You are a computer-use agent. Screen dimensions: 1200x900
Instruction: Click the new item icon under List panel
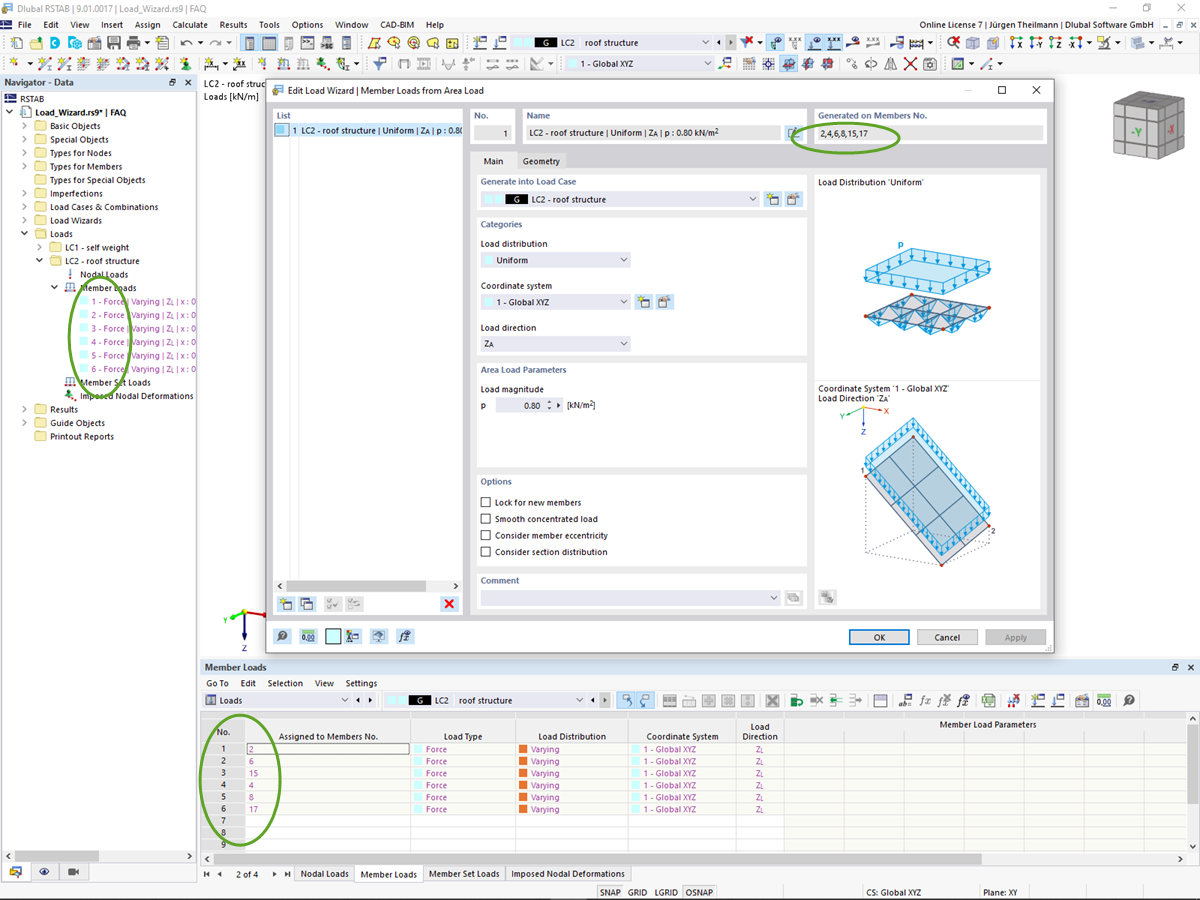click(x=286, y=604)
